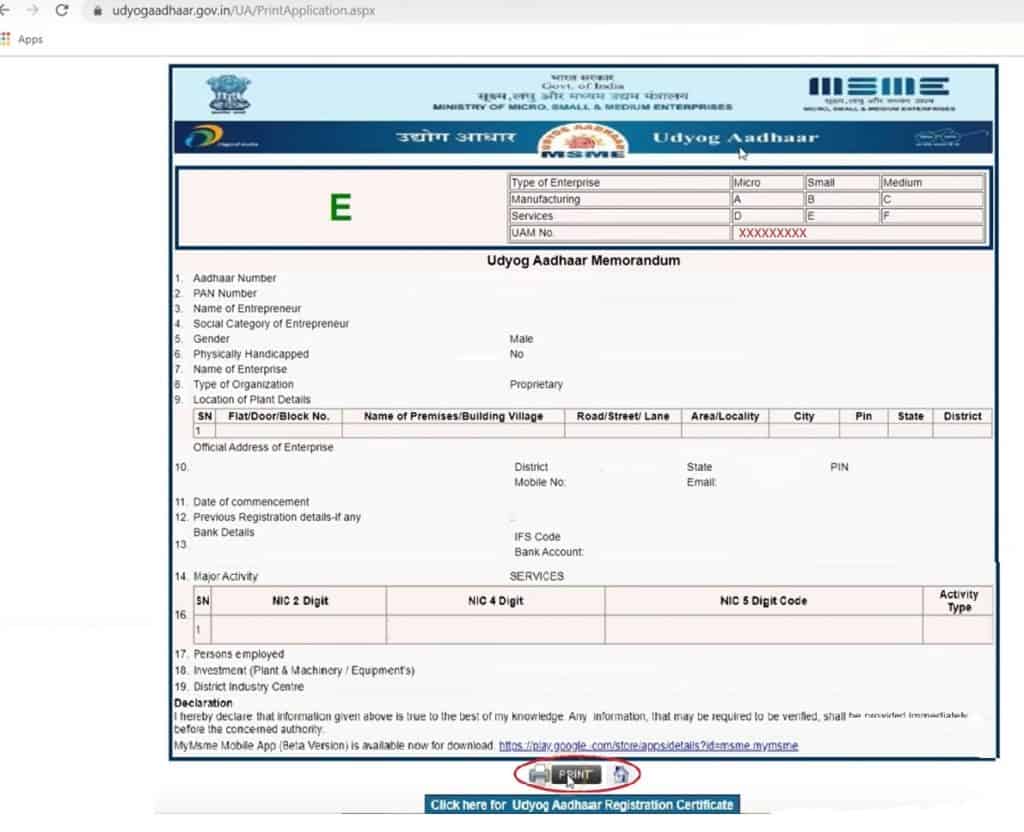
Task: Click the 'District Industry Centre' label
Action: click(x=248, y=687)
